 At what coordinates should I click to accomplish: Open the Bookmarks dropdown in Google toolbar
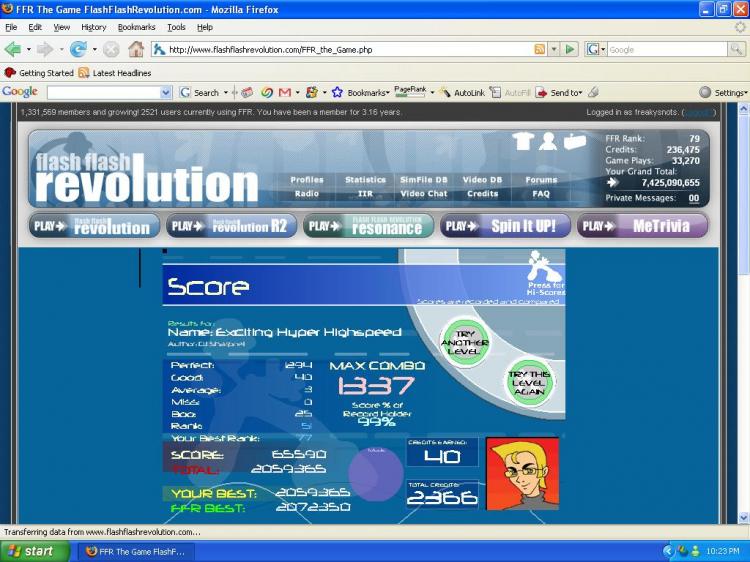pyautogui.click(x=388, y=92)
